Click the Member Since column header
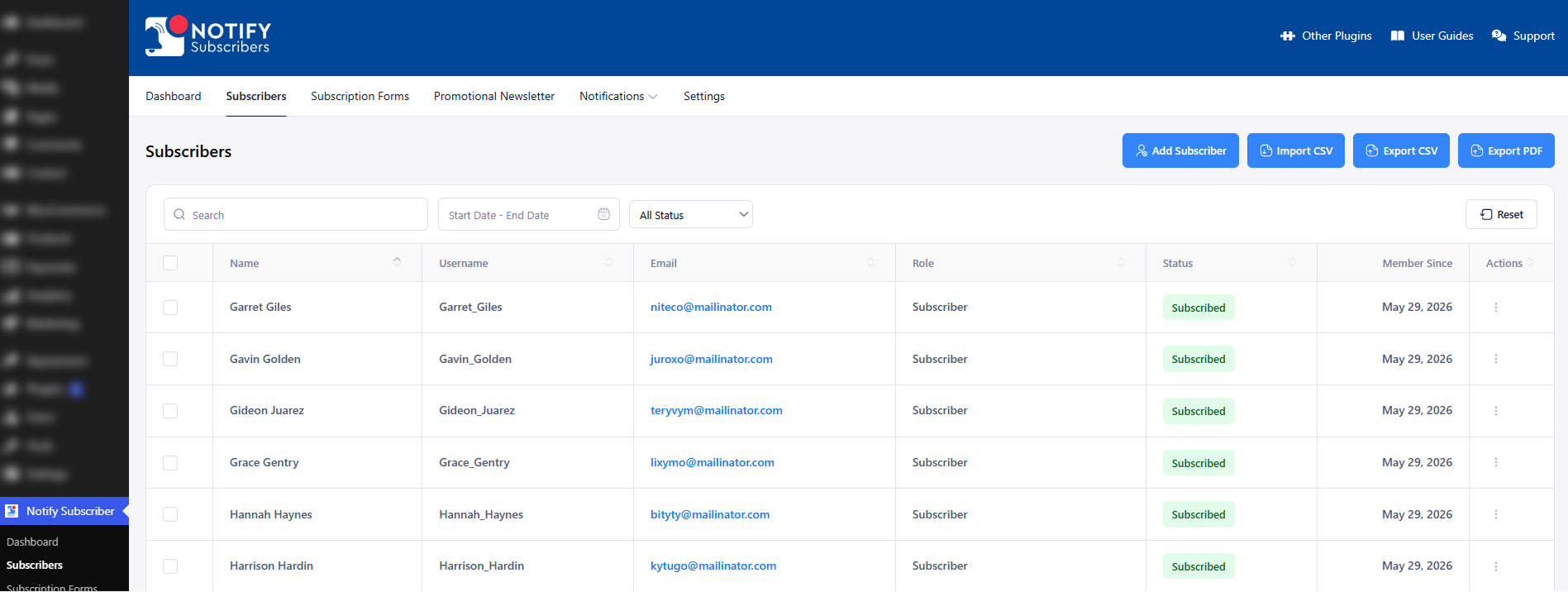The width and height of the screenshot is (1568, 592). (1418, 263)
